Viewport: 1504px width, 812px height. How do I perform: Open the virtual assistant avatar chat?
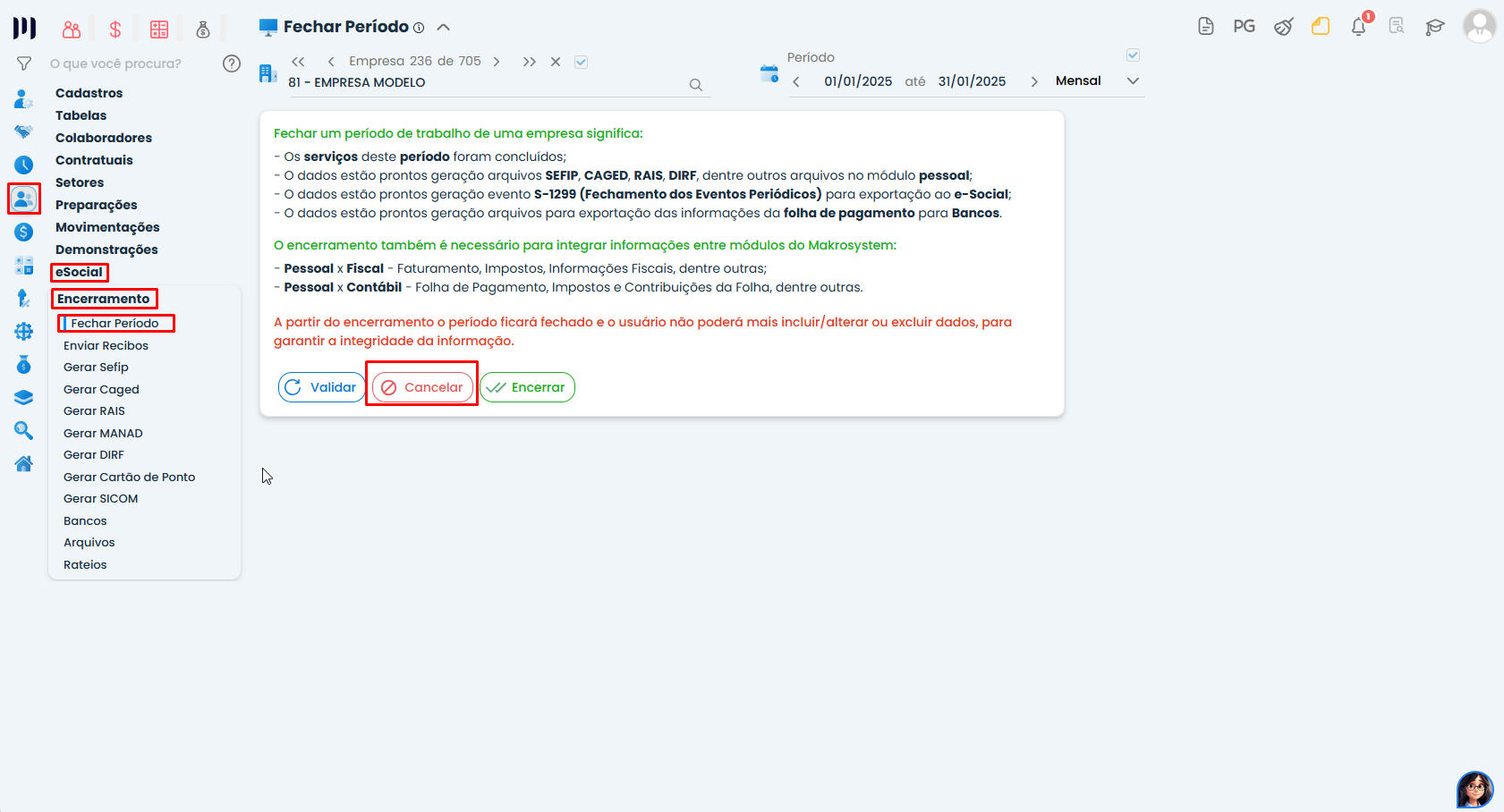coord(1475,790)
